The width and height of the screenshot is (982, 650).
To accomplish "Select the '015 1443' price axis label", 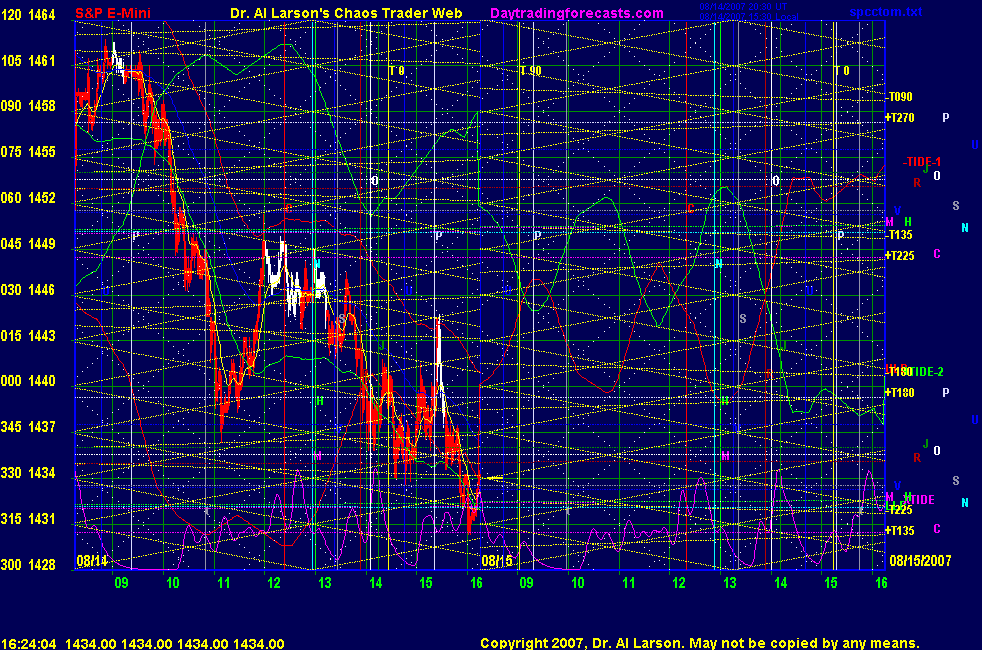I will coord(28,336).
